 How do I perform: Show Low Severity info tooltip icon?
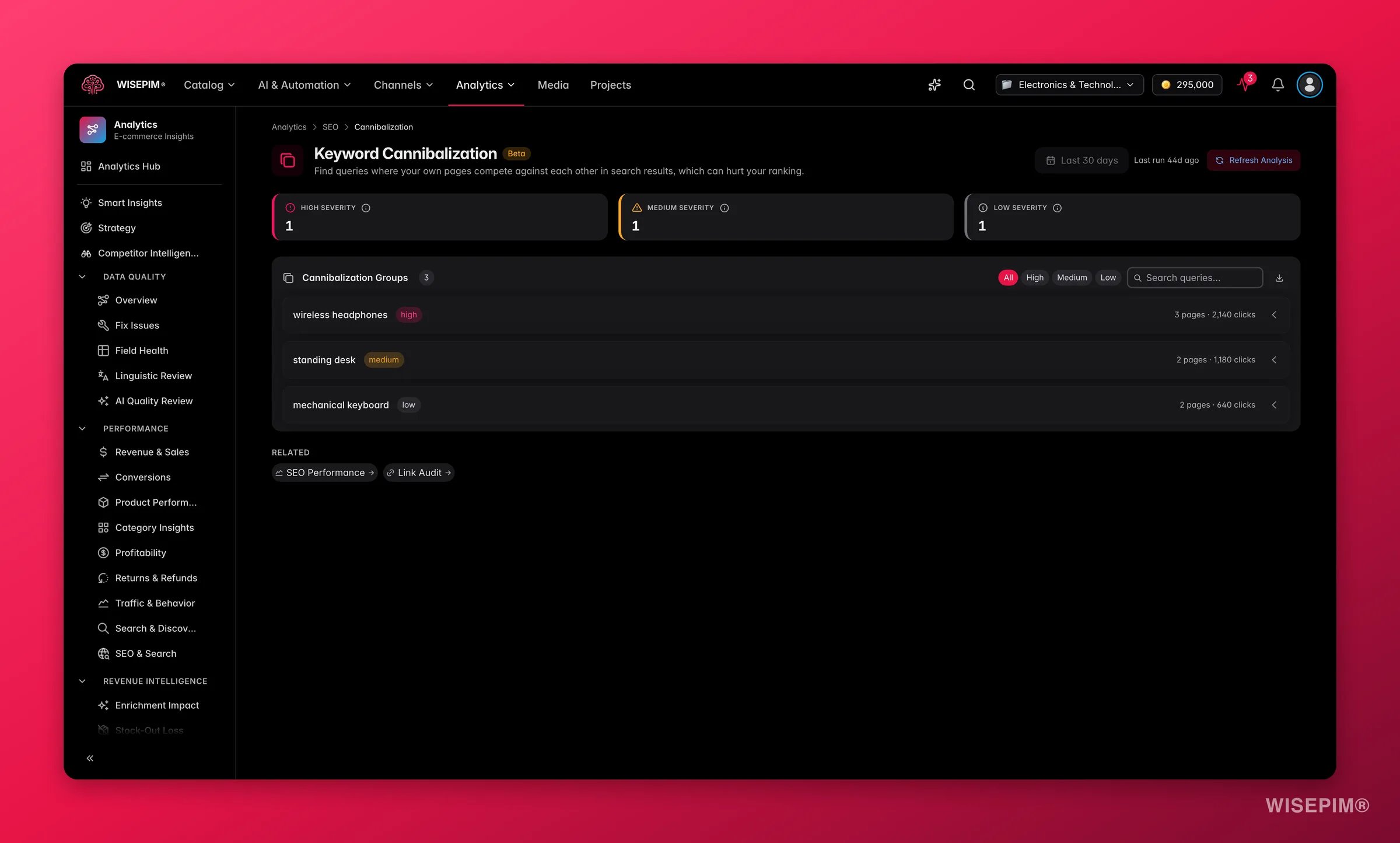[x=1057, y=208]
